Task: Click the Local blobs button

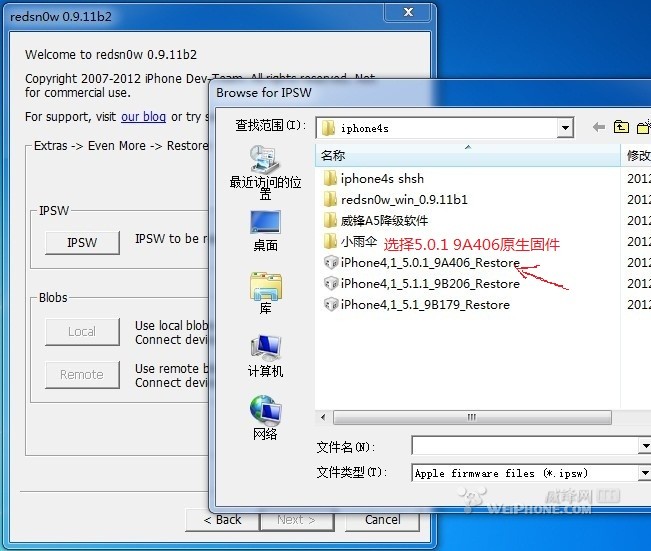Action: (x=82, y=332)
